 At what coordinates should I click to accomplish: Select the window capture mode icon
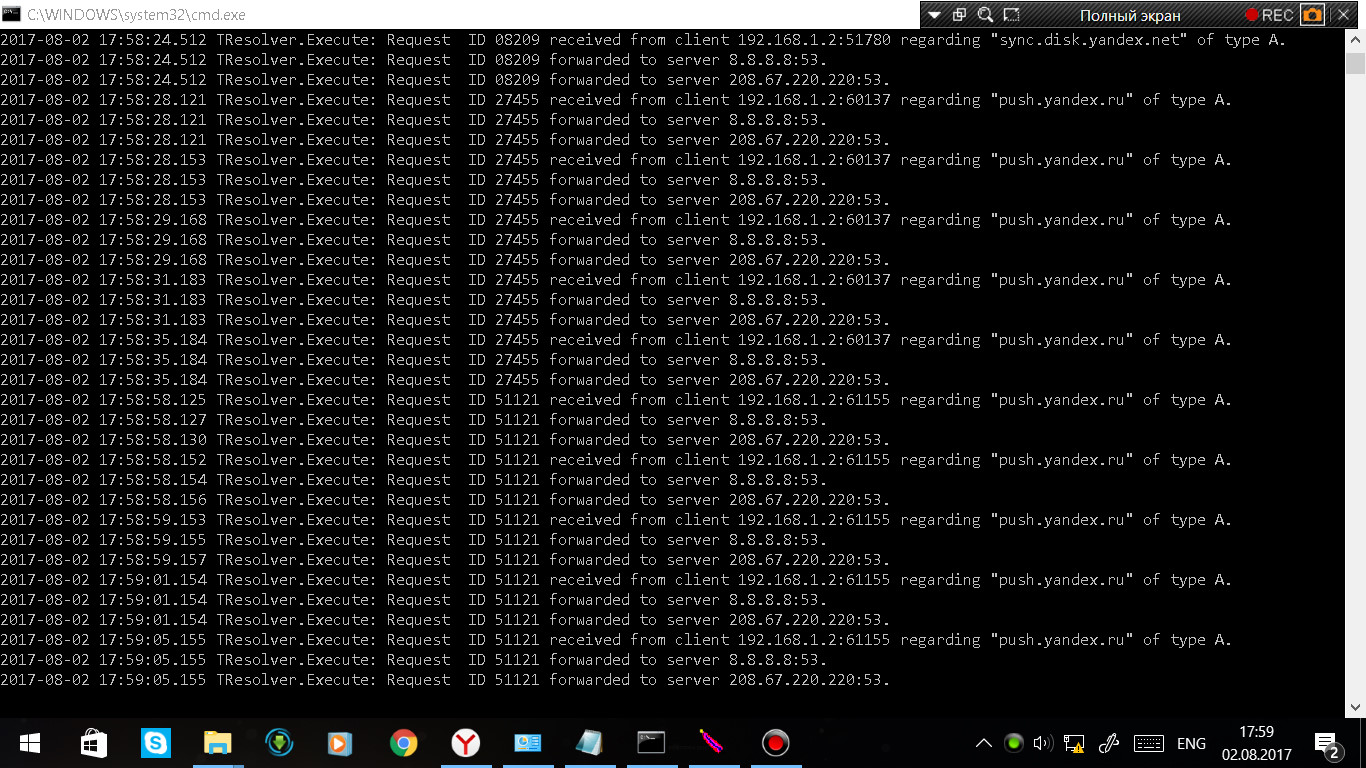[960, 15]
